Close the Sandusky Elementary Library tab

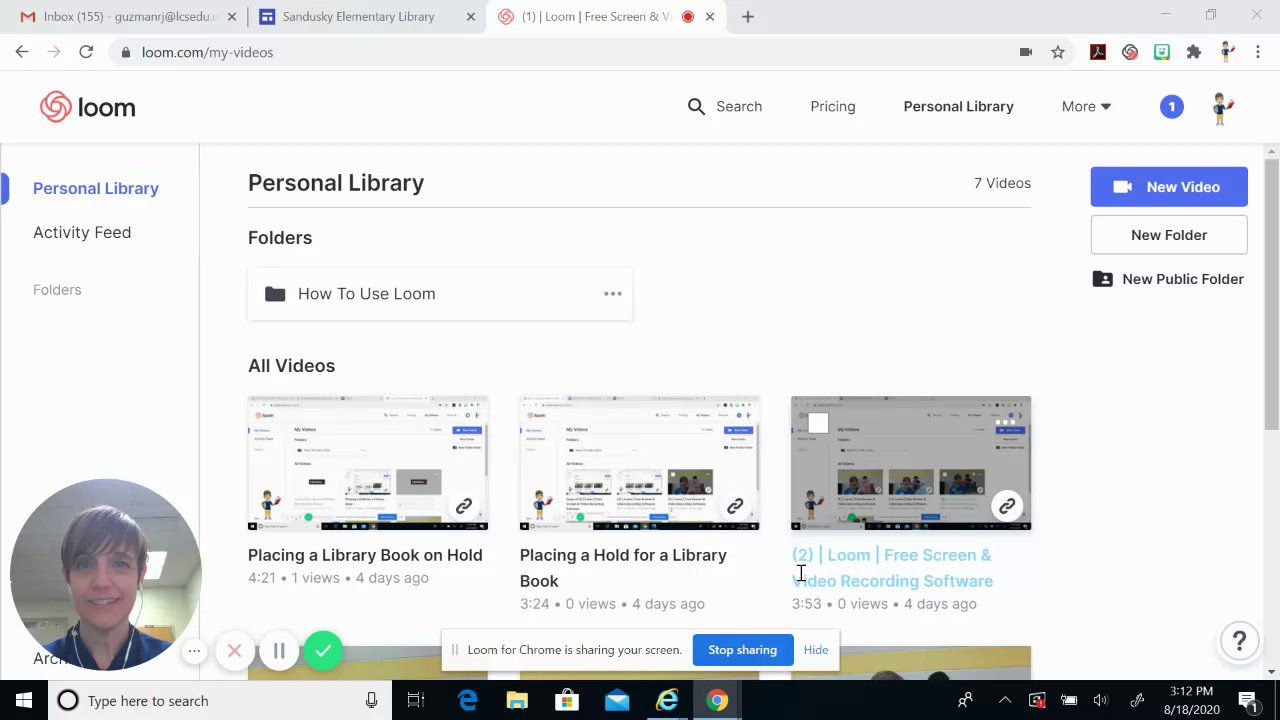click(x=471, y=17)
